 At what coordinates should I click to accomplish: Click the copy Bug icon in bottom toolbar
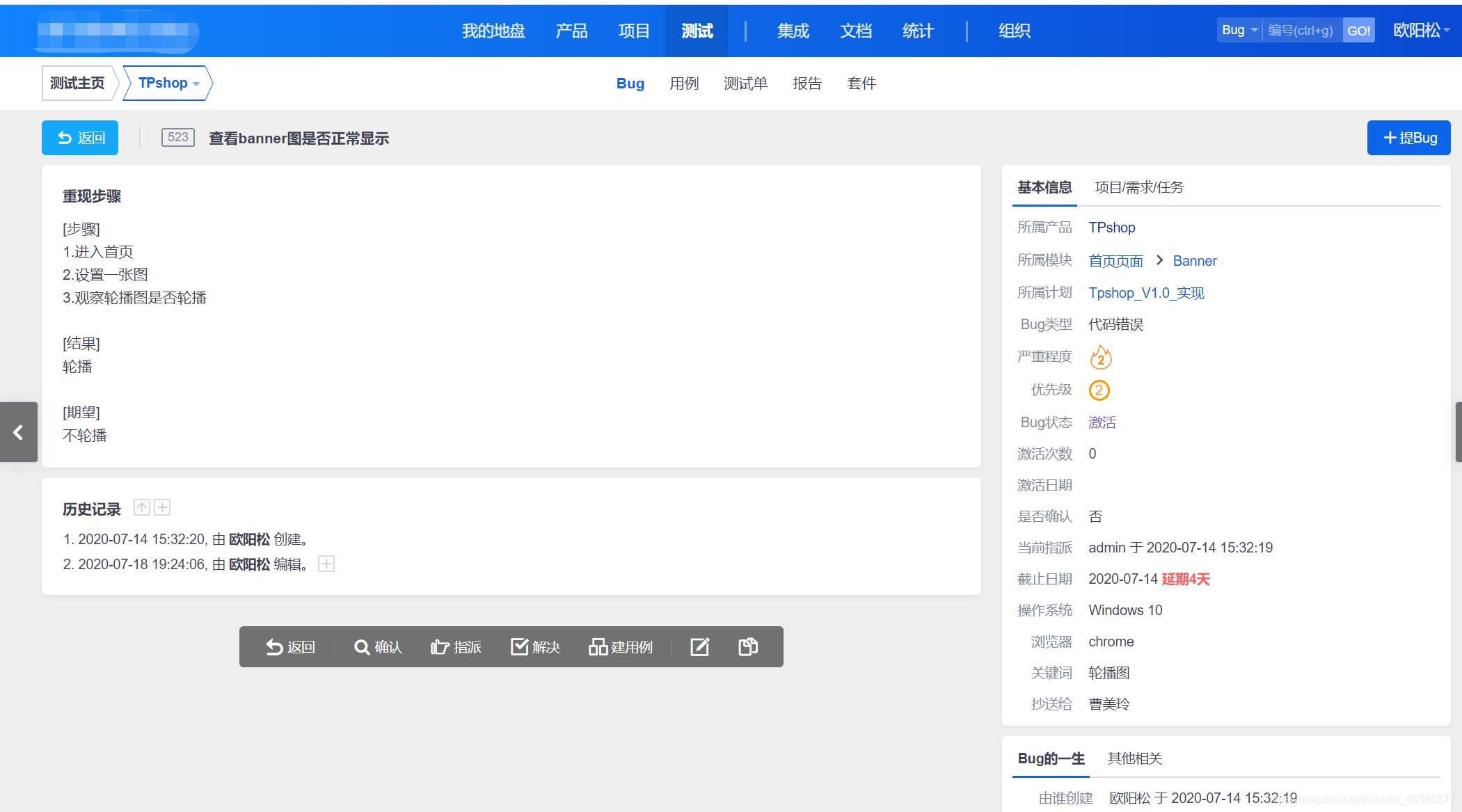(748, 647)
